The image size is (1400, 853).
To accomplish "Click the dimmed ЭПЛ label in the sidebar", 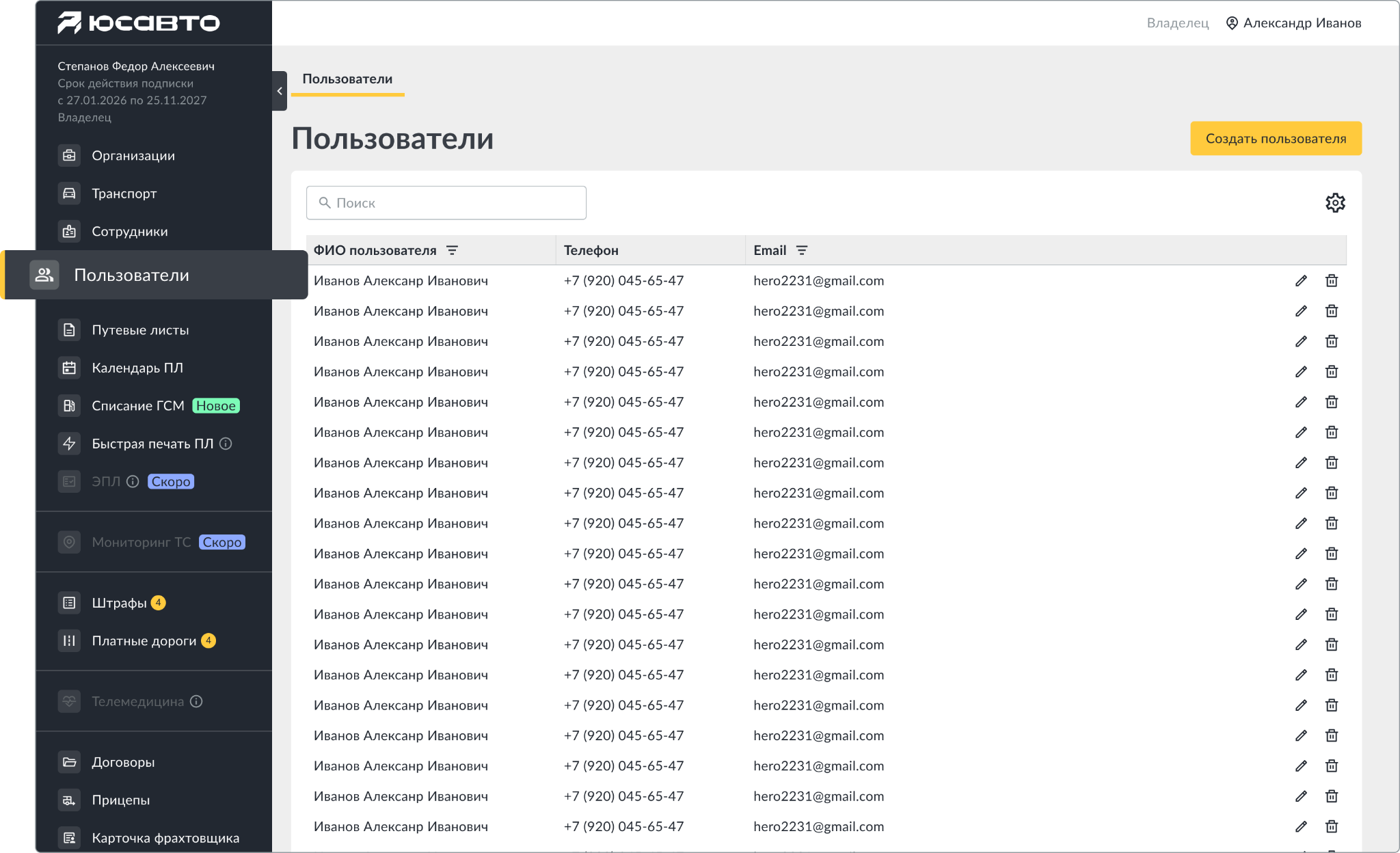I will (106, 482).
